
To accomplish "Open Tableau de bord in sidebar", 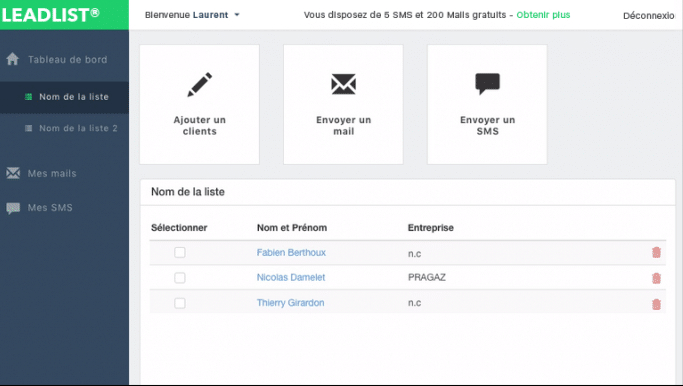I will pyautogui.click(x=68, y=60).
